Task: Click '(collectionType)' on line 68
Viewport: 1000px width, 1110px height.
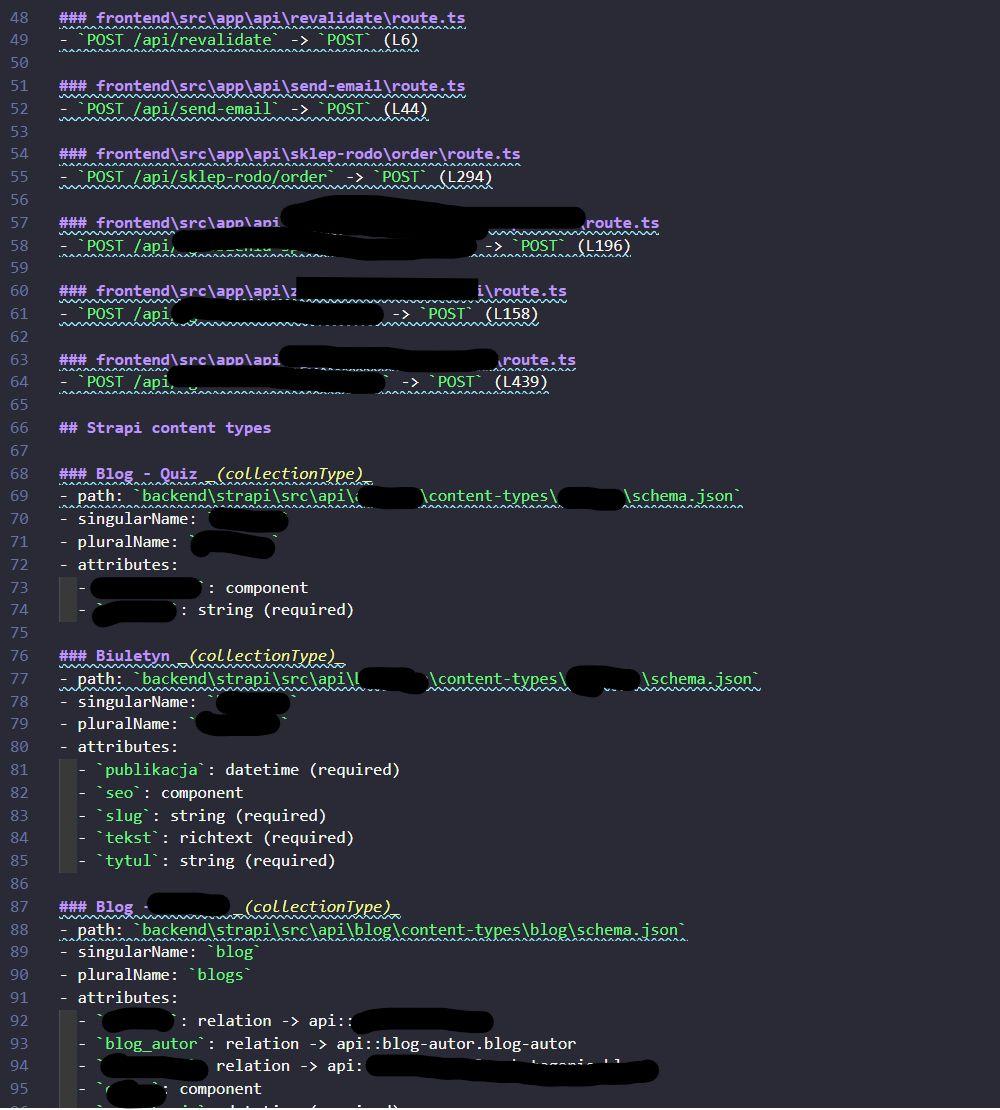Action: coord(289,474)
